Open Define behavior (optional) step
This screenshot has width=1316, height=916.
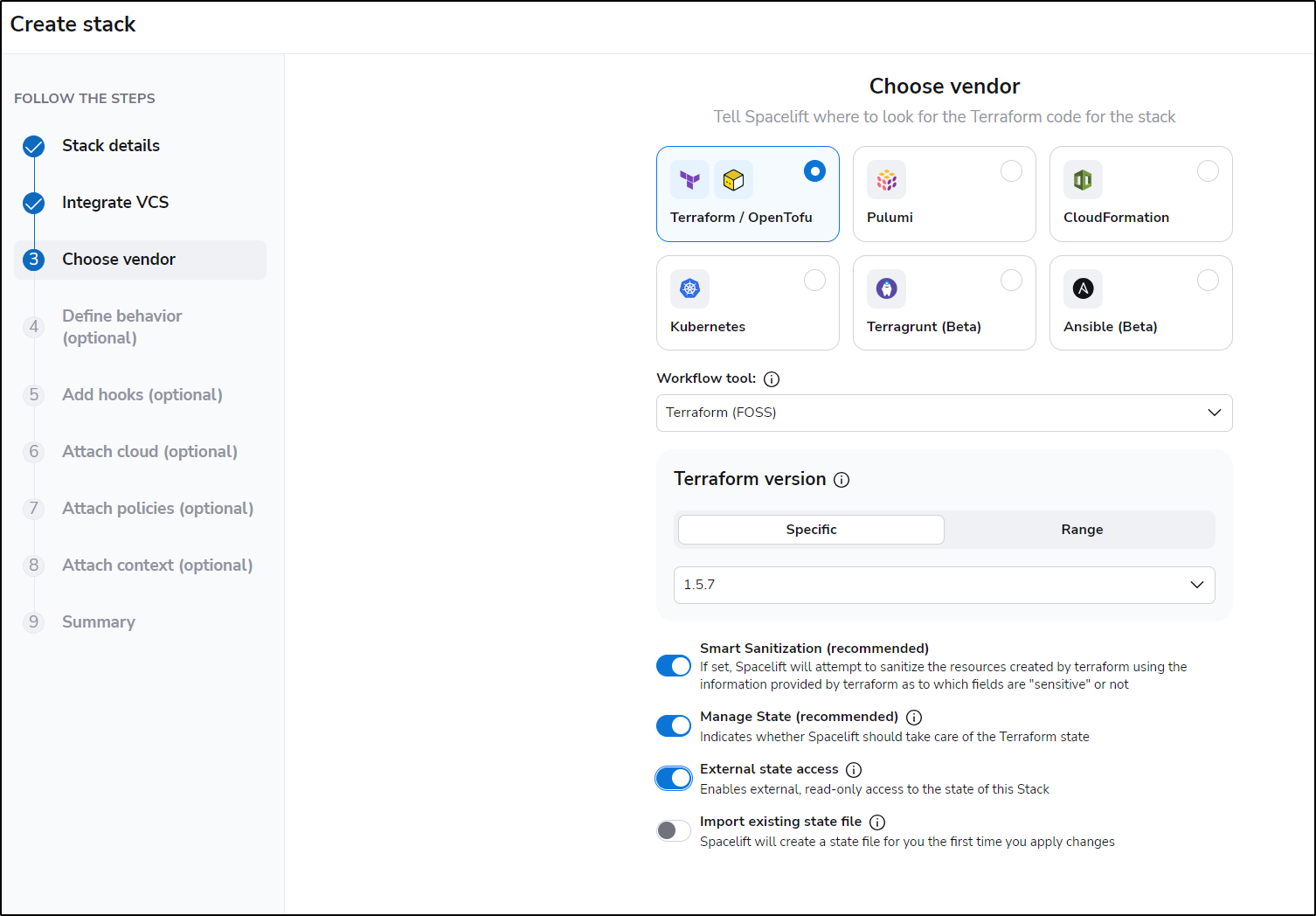(x=122, y=327)
